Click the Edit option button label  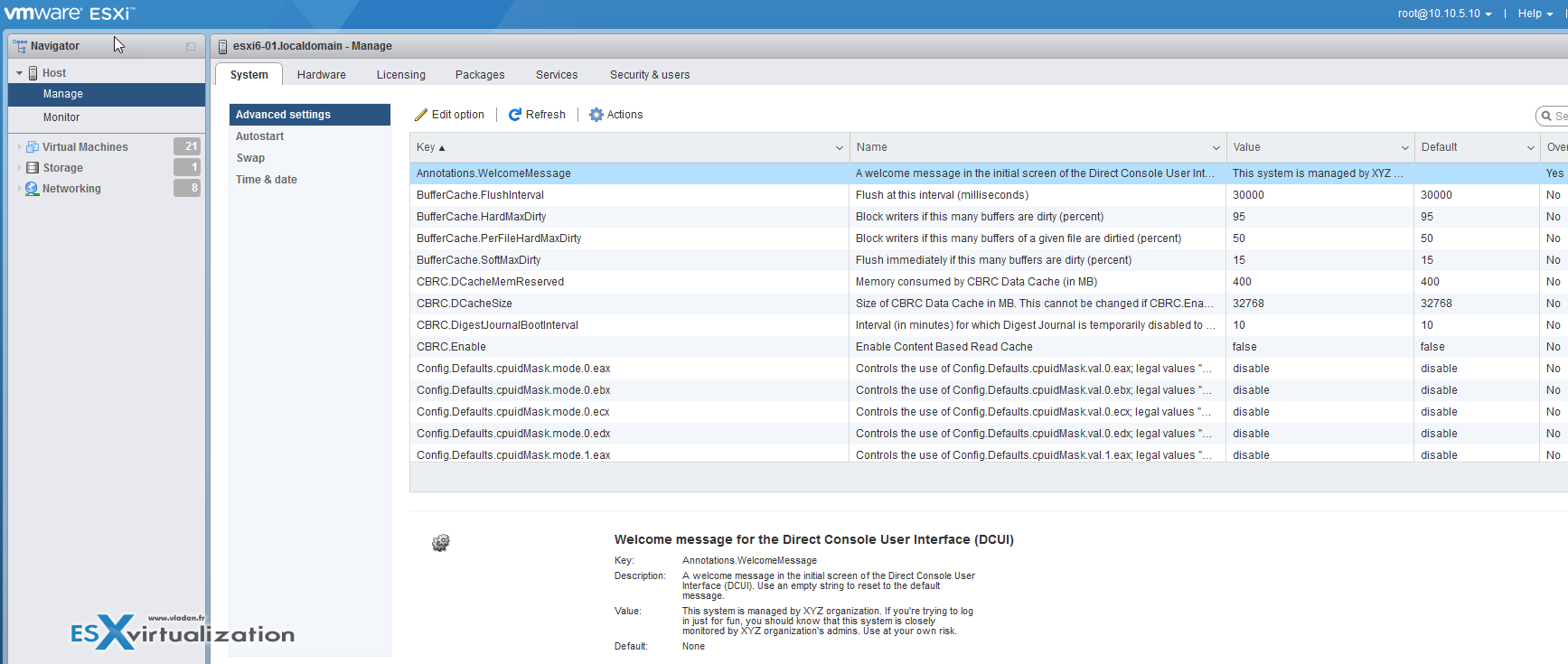tap(458, 115)
